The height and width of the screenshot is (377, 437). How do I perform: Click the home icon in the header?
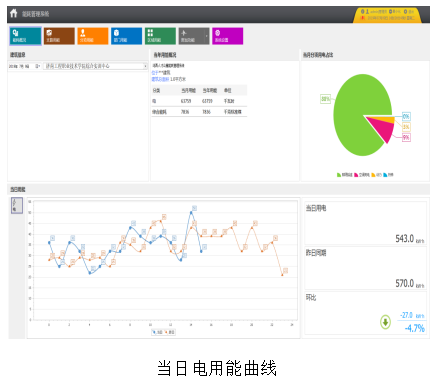pos(13,13)
